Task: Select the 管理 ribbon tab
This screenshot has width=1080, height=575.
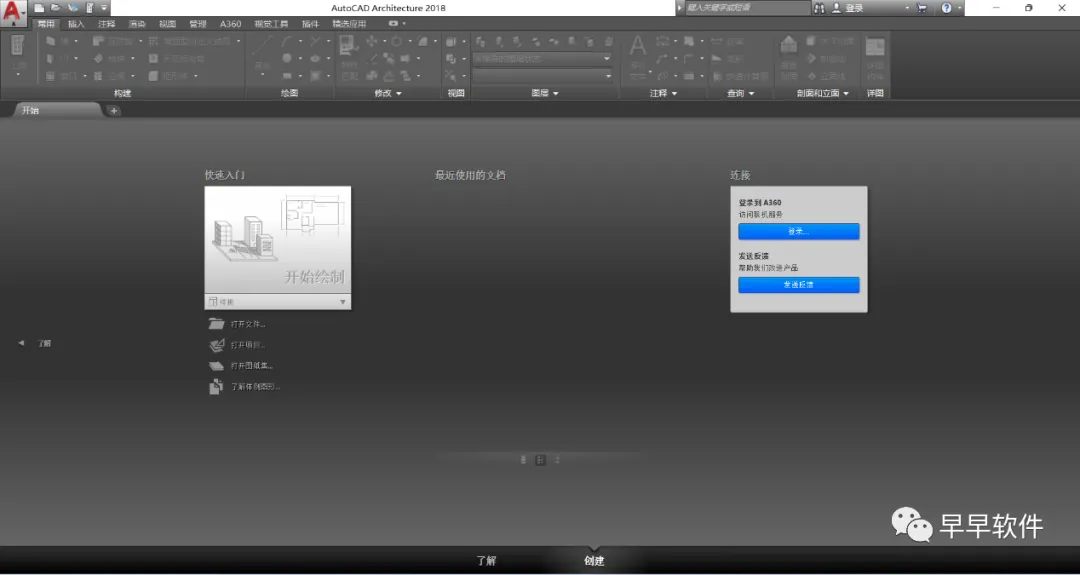Action: tap(198, 24)
